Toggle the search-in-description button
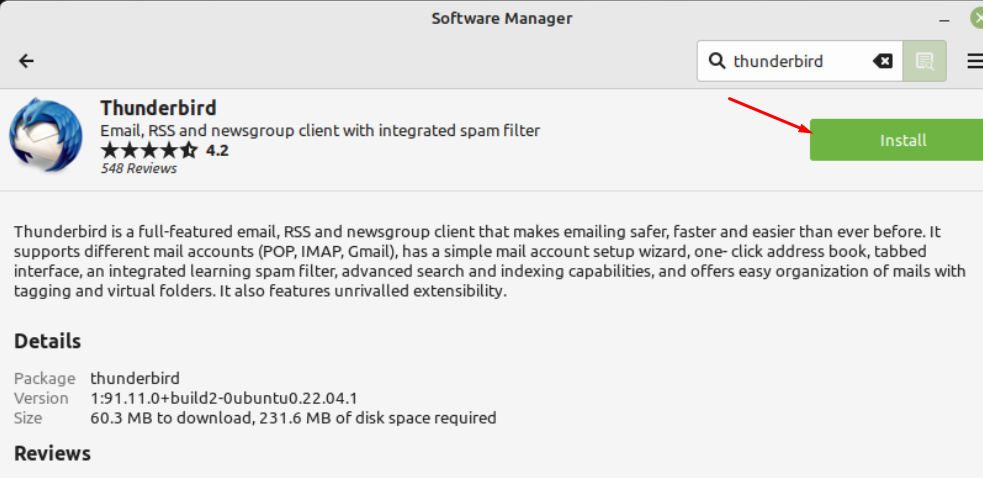 (925, 61)
